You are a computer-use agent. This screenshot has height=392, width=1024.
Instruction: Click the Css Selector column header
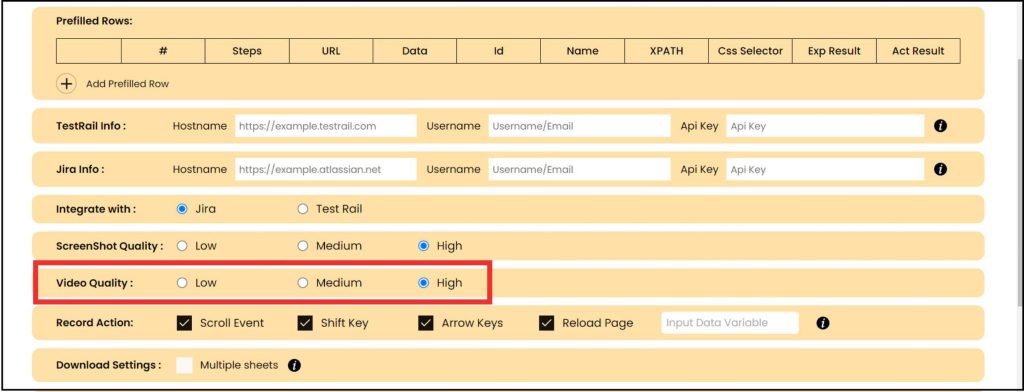[750, 51]
